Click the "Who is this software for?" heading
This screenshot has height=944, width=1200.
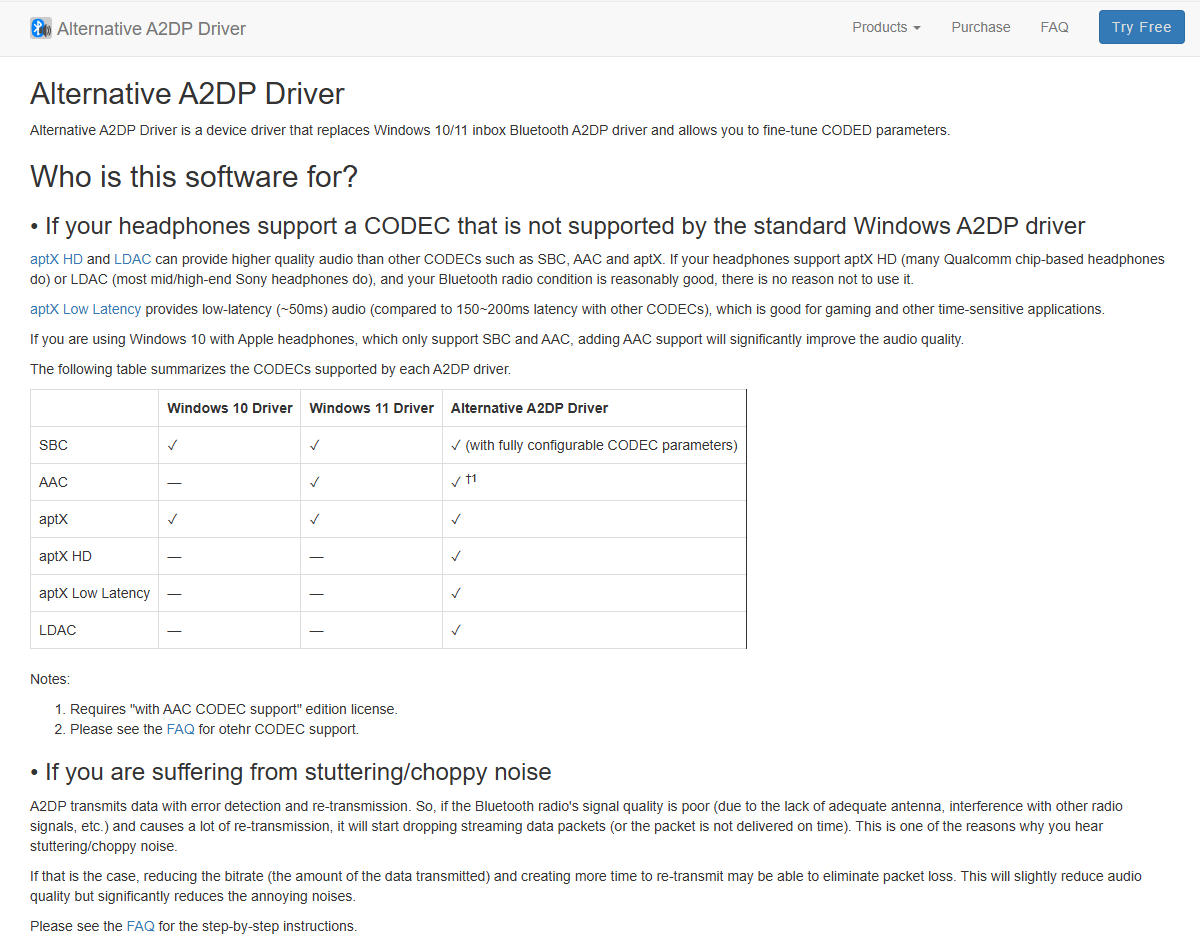point(194,176)
